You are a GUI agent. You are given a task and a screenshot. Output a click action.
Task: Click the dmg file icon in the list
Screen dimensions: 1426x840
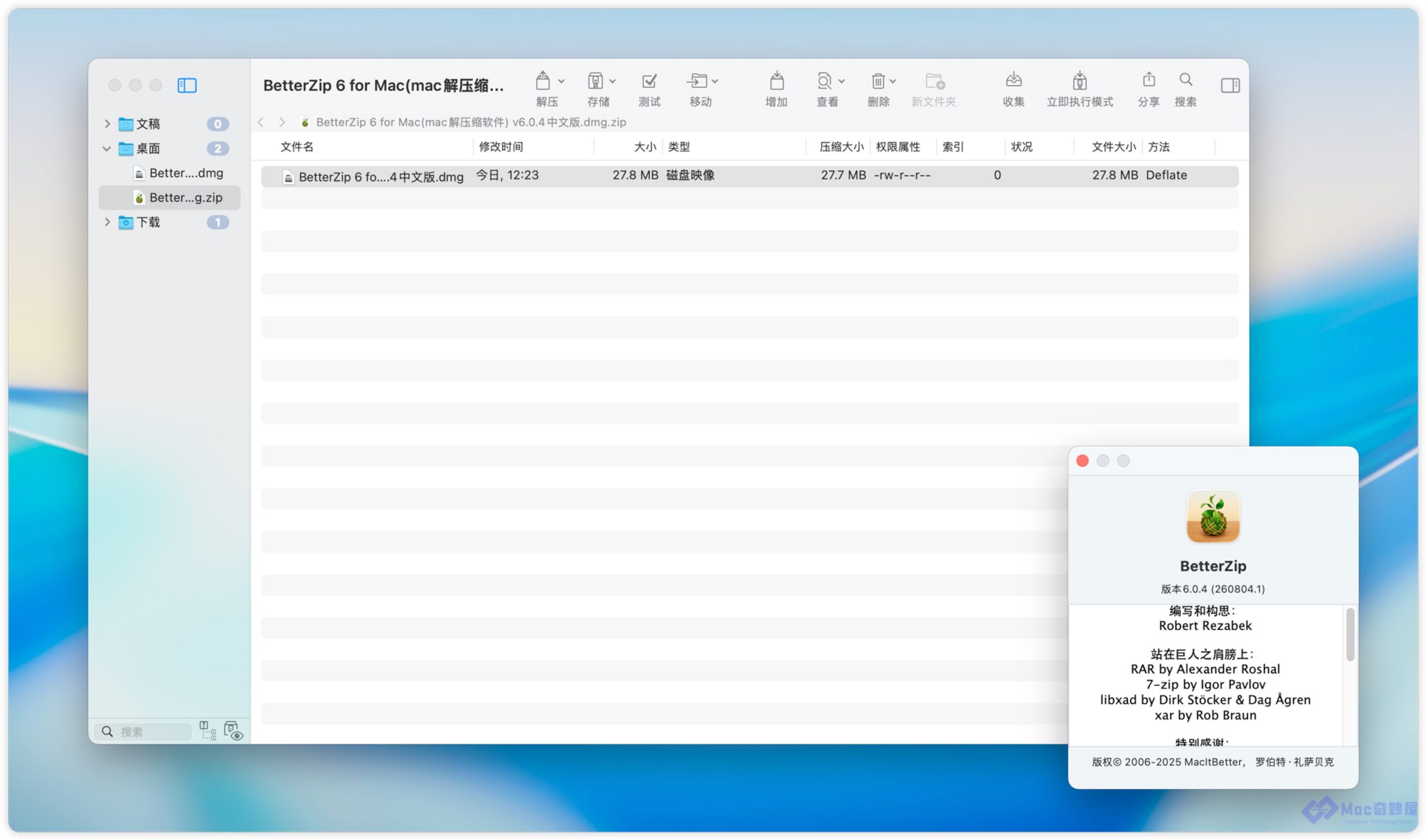point(288,177)
